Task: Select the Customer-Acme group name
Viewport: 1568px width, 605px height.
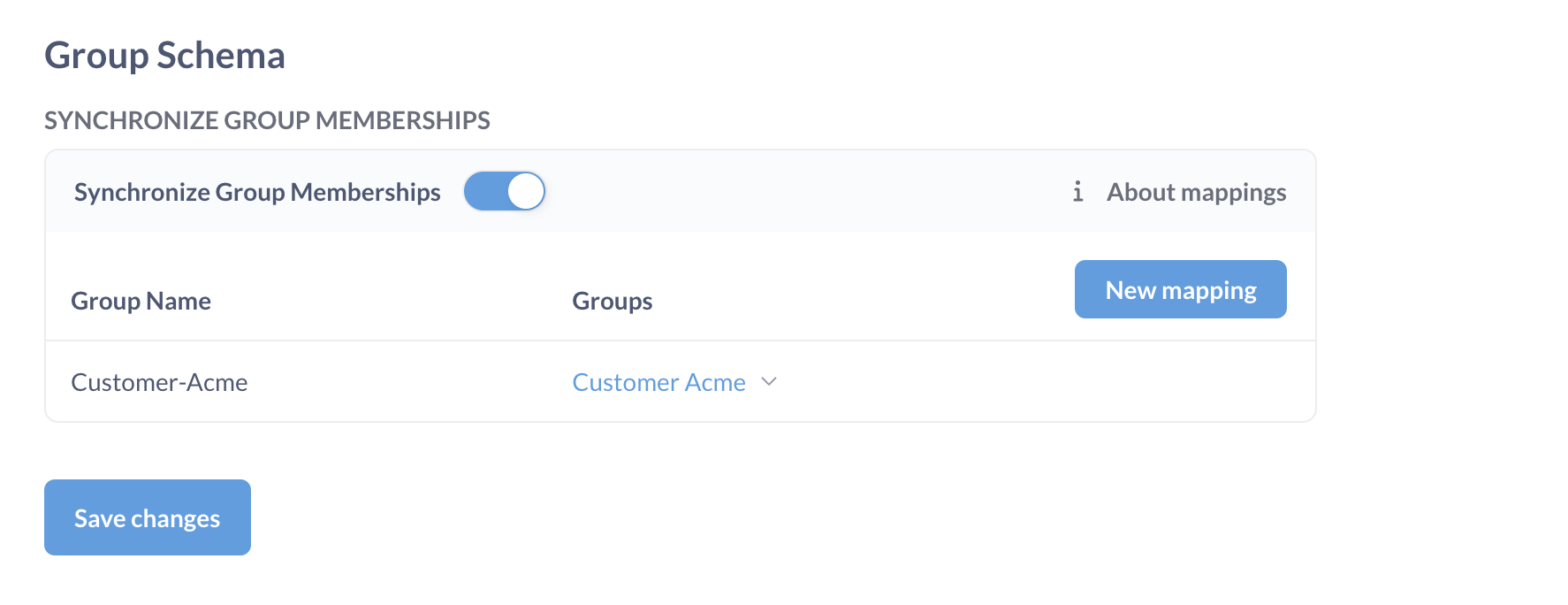Action: click(x=159, y=382)
